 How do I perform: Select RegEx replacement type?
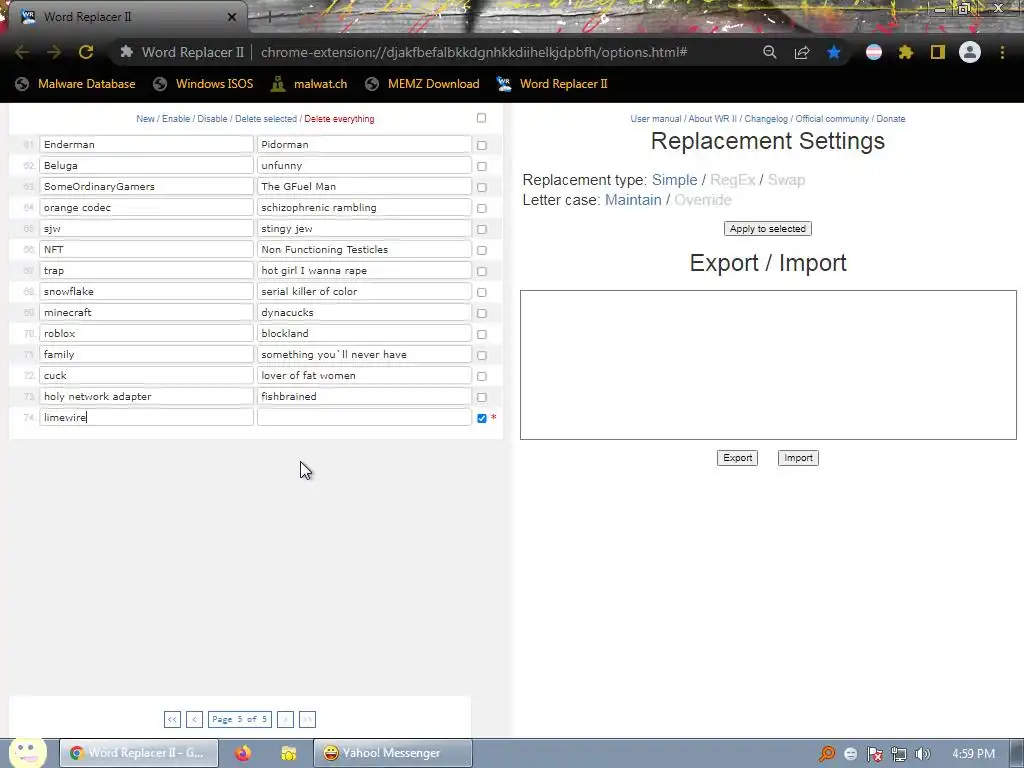tap(733, 180)
